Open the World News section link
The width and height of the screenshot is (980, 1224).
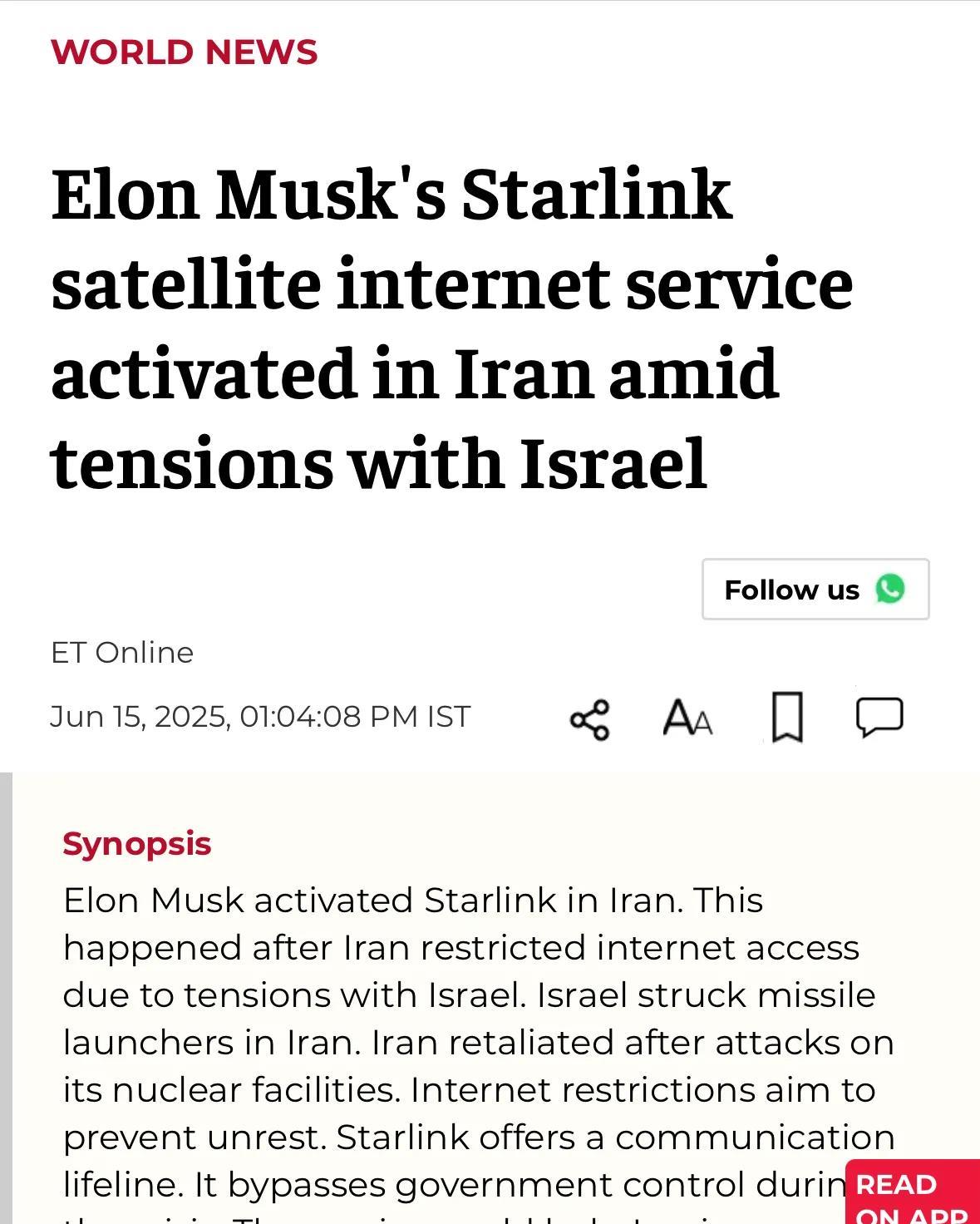184,52
